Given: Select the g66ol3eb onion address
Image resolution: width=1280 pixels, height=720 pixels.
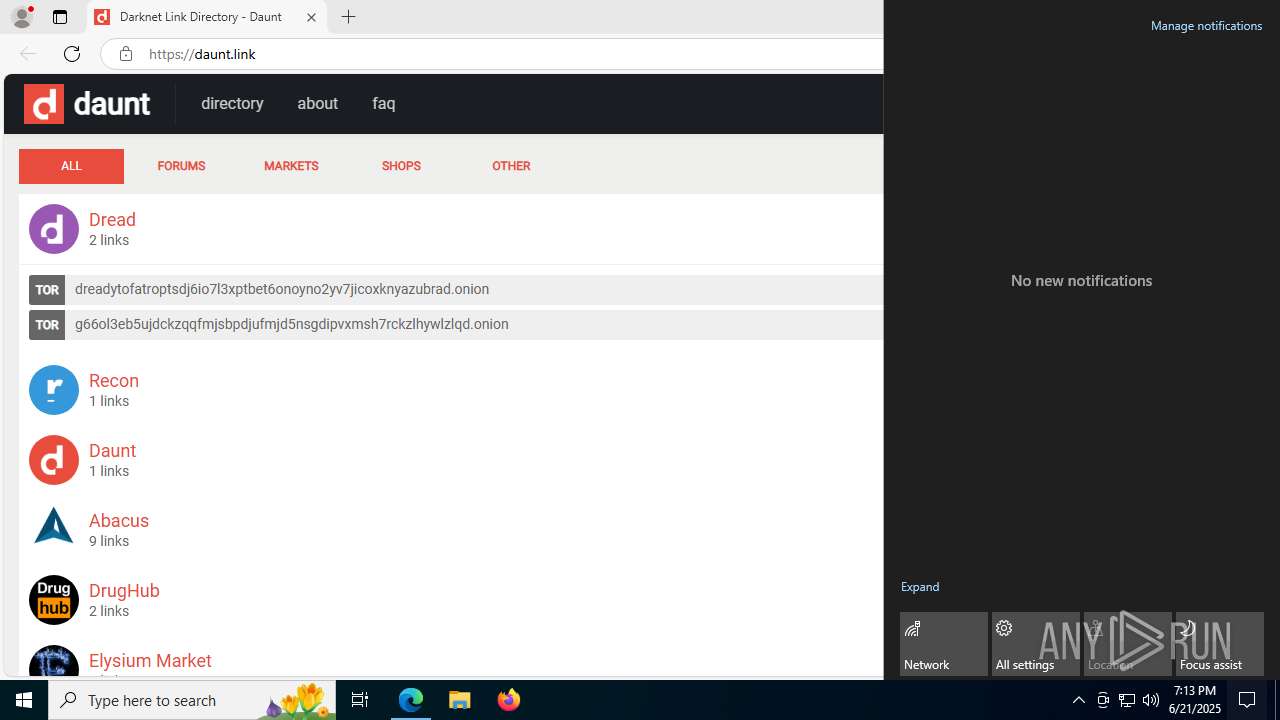Looking at the screenshot, I should [292, 325].
